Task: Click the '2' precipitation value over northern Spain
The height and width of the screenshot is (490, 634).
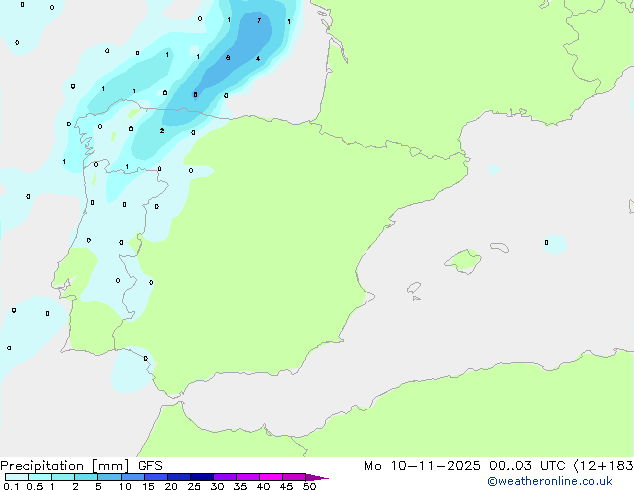Action: click(x=162, y=131)
